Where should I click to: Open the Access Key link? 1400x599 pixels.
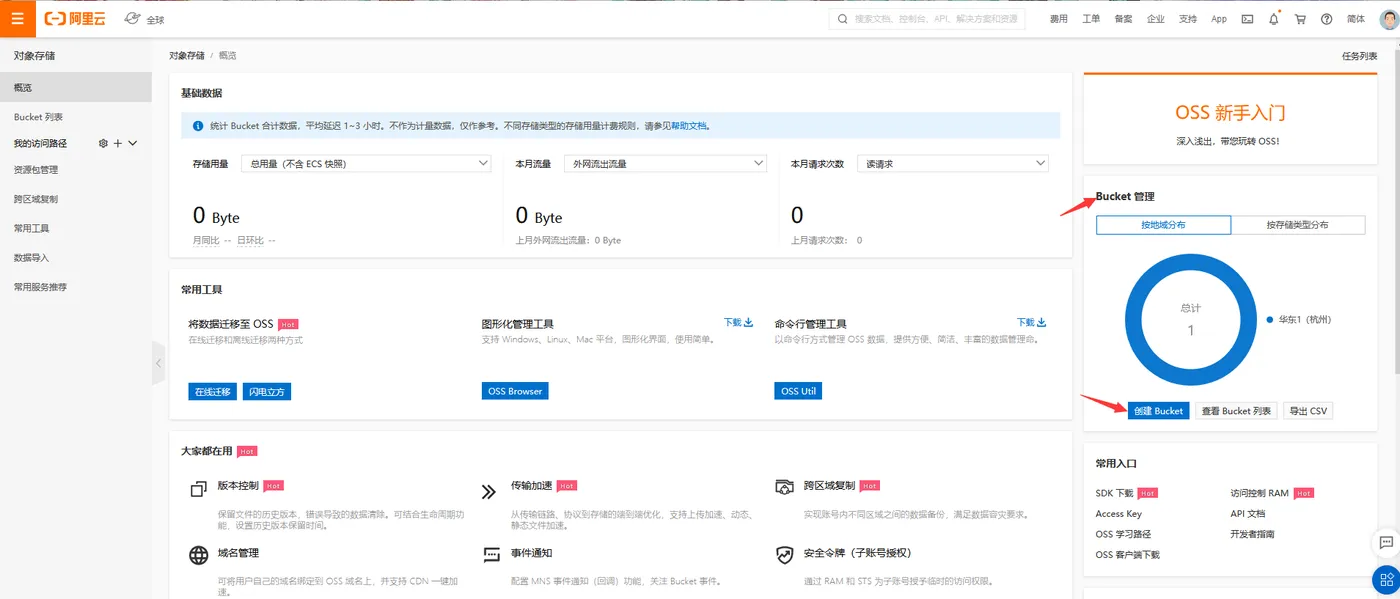click(1119, 514)
